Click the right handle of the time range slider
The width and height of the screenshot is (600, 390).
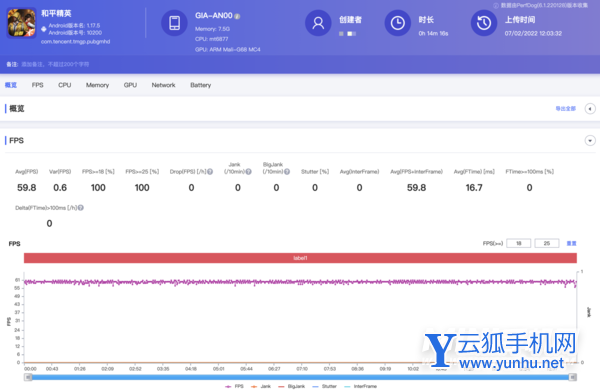coord(572,377)
